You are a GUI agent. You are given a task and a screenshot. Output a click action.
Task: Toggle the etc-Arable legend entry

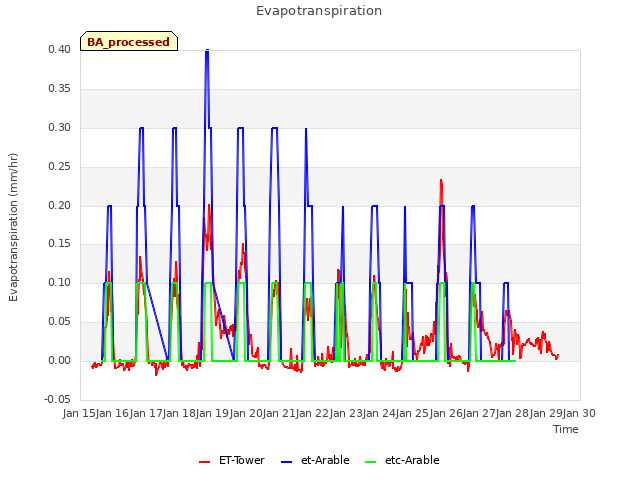tap(402, 460)
